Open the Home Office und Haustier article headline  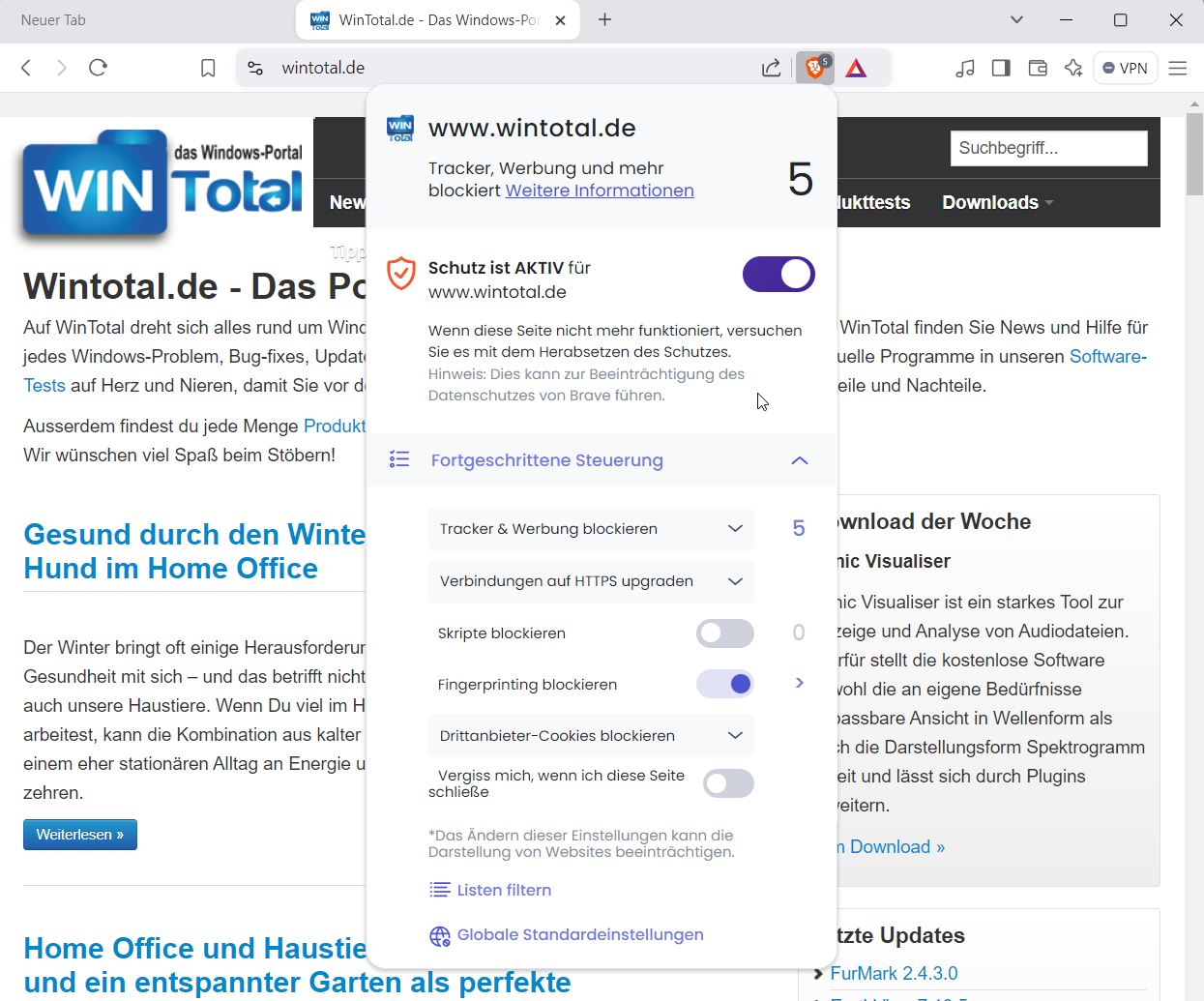(297, 965)
